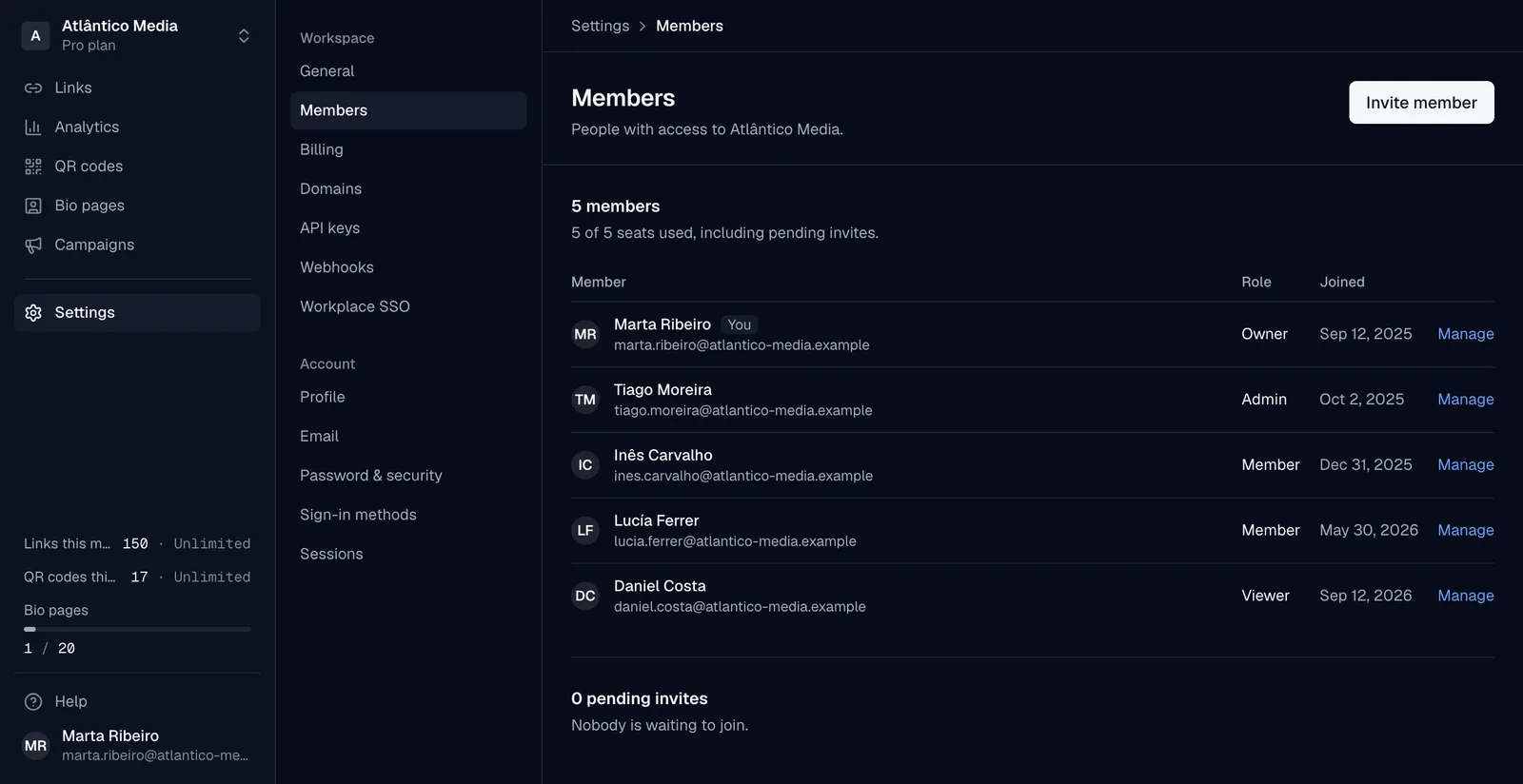Click the Atlântico Media workspace avatar
1523x784 pixels.
click(35, 35)
